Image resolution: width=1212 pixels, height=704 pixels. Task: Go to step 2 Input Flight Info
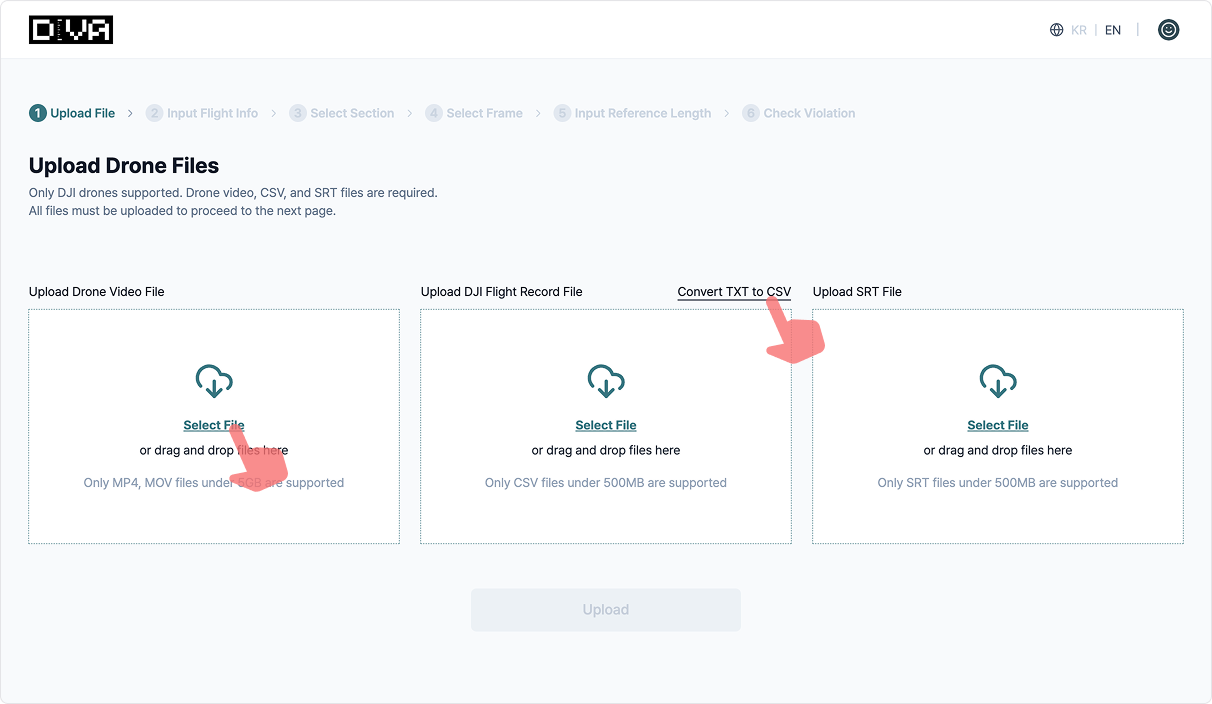[x=202, y=113]
